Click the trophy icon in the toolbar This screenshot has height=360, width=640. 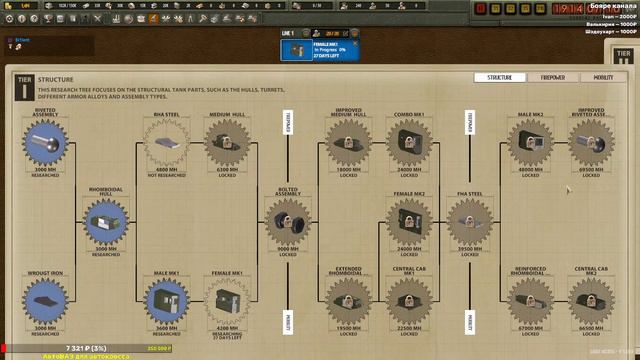[x=48, y=19]
